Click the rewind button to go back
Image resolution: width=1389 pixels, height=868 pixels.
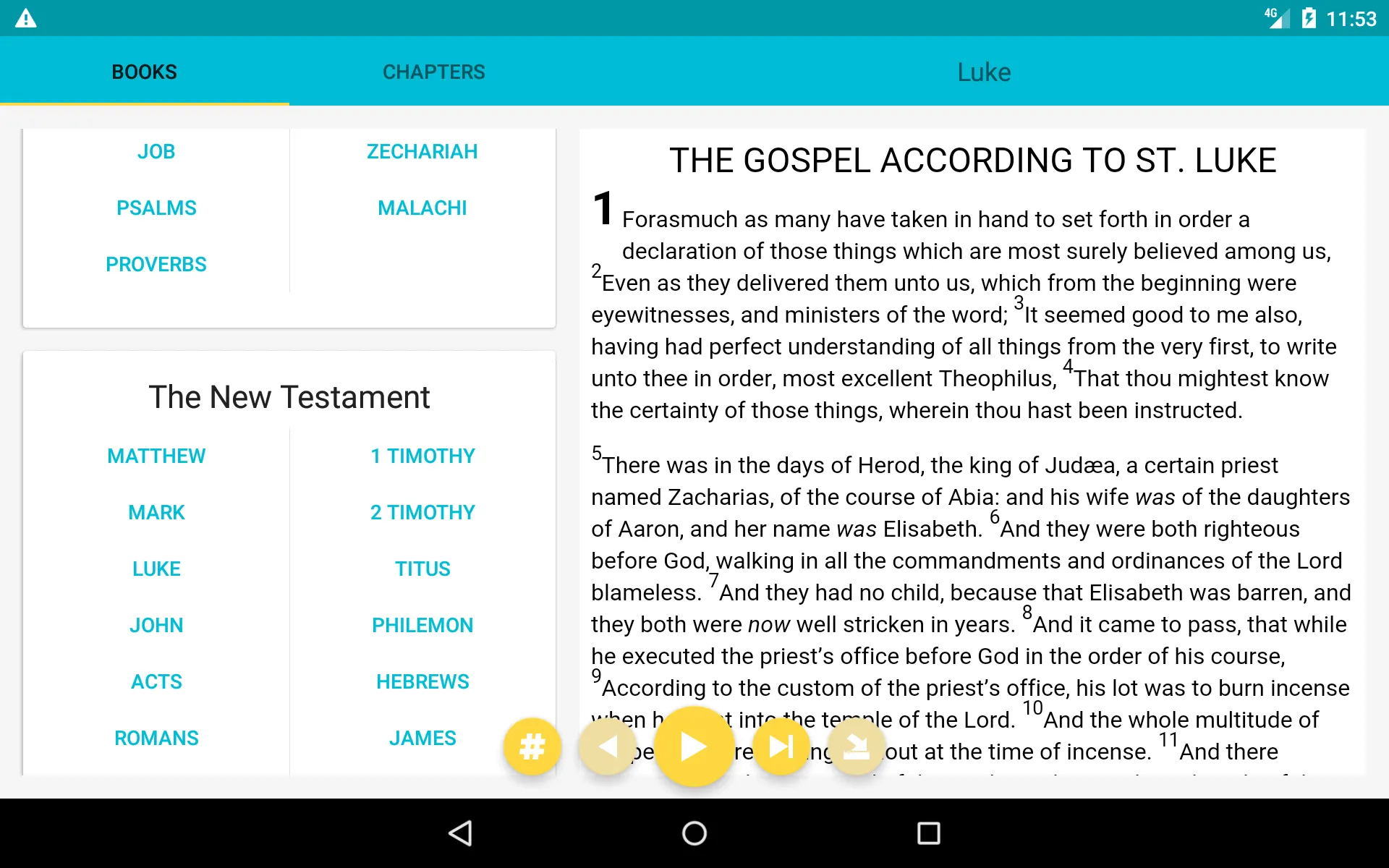click(x=607, y=746)
